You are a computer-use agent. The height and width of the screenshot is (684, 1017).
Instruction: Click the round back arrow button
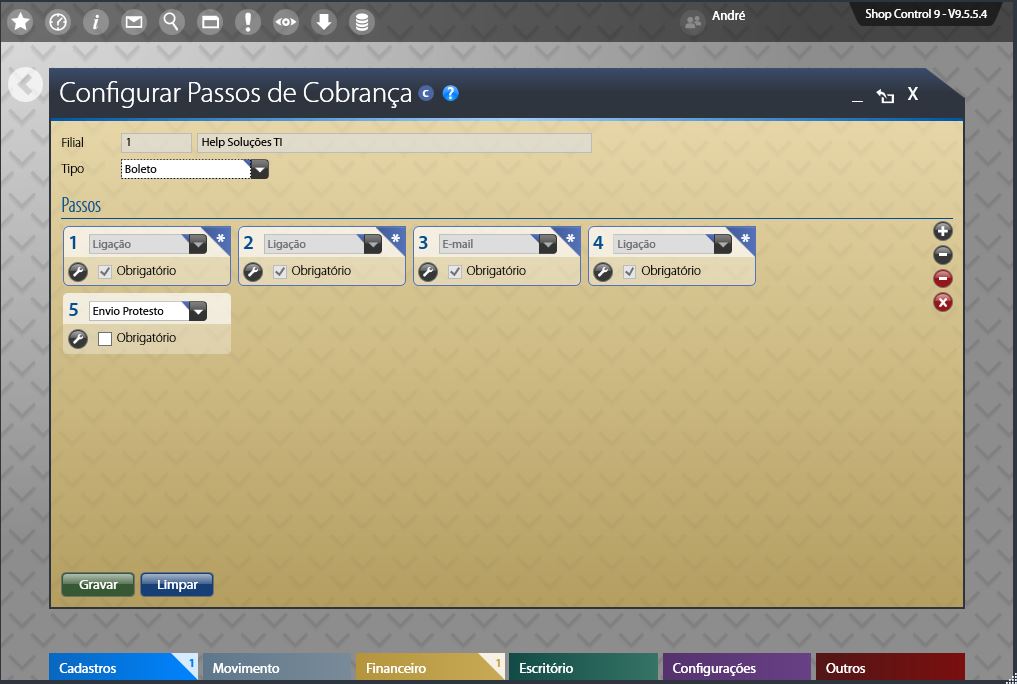pyautogui.click(x=25, y=84)
